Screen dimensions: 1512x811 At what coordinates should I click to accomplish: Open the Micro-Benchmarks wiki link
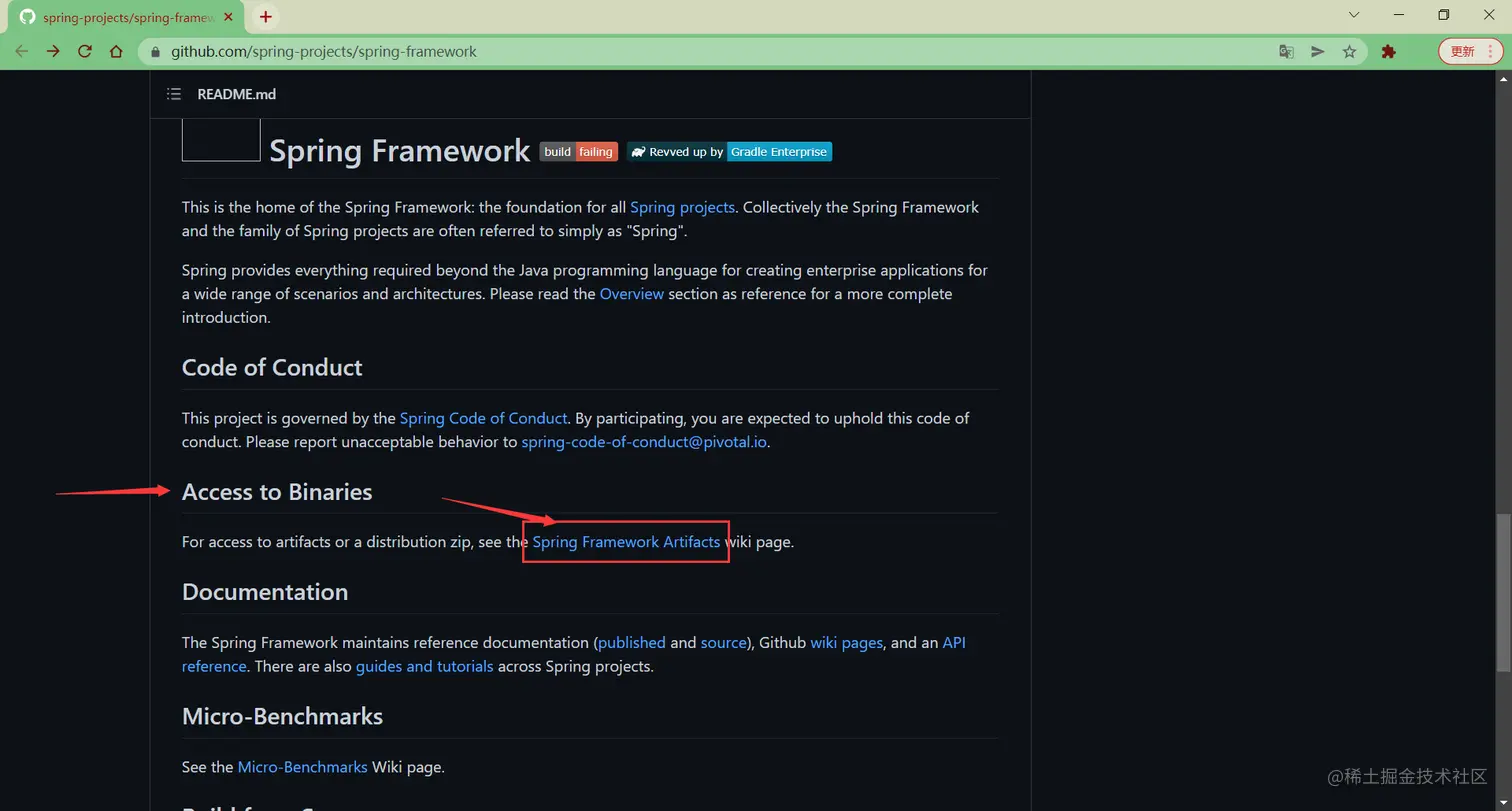pyautogui.click(x=302, y=767)
